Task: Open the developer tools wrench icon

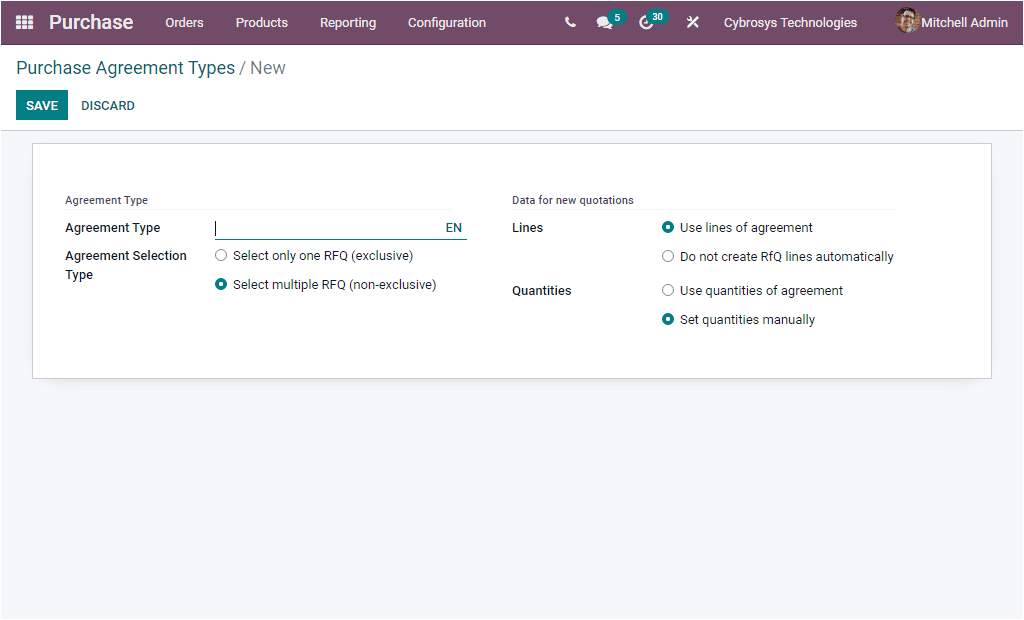Action: click(x=692, y=22)
